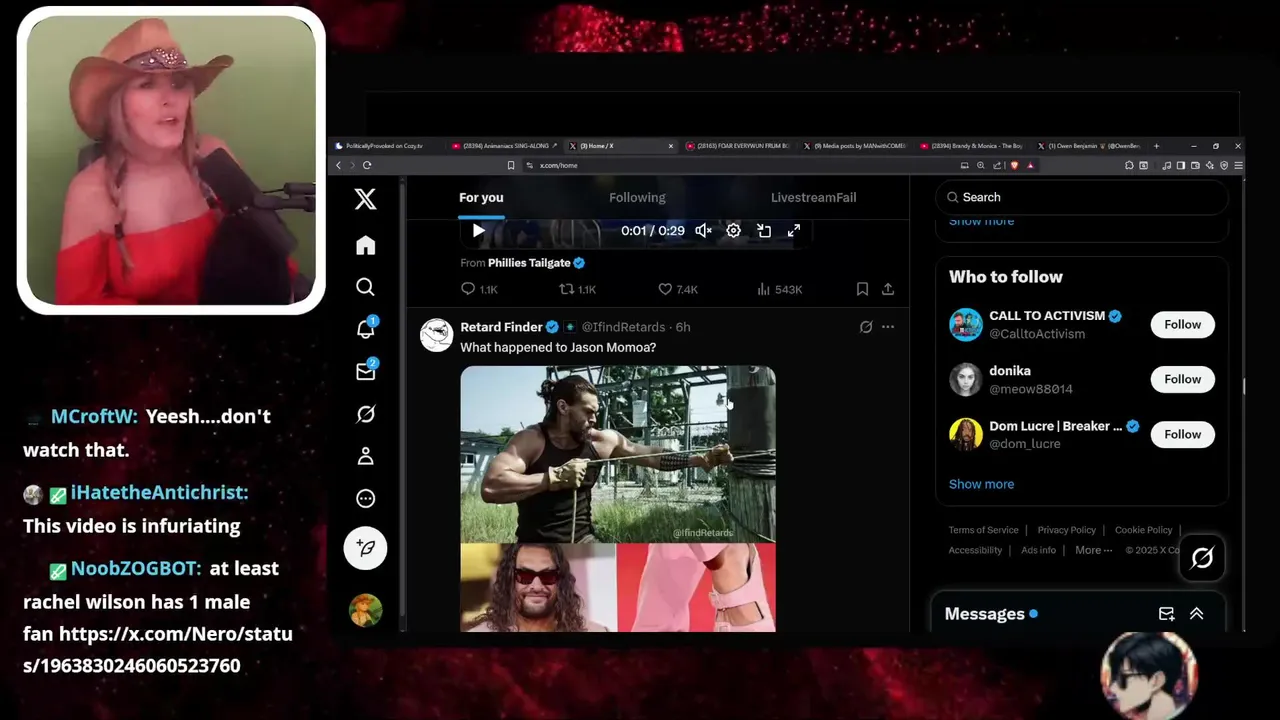Ask Grok about the Jason Momoa post
Image resolution: width=1280 pixels, height=720 pixels.
pyautogui.click(x=866, y=327)
